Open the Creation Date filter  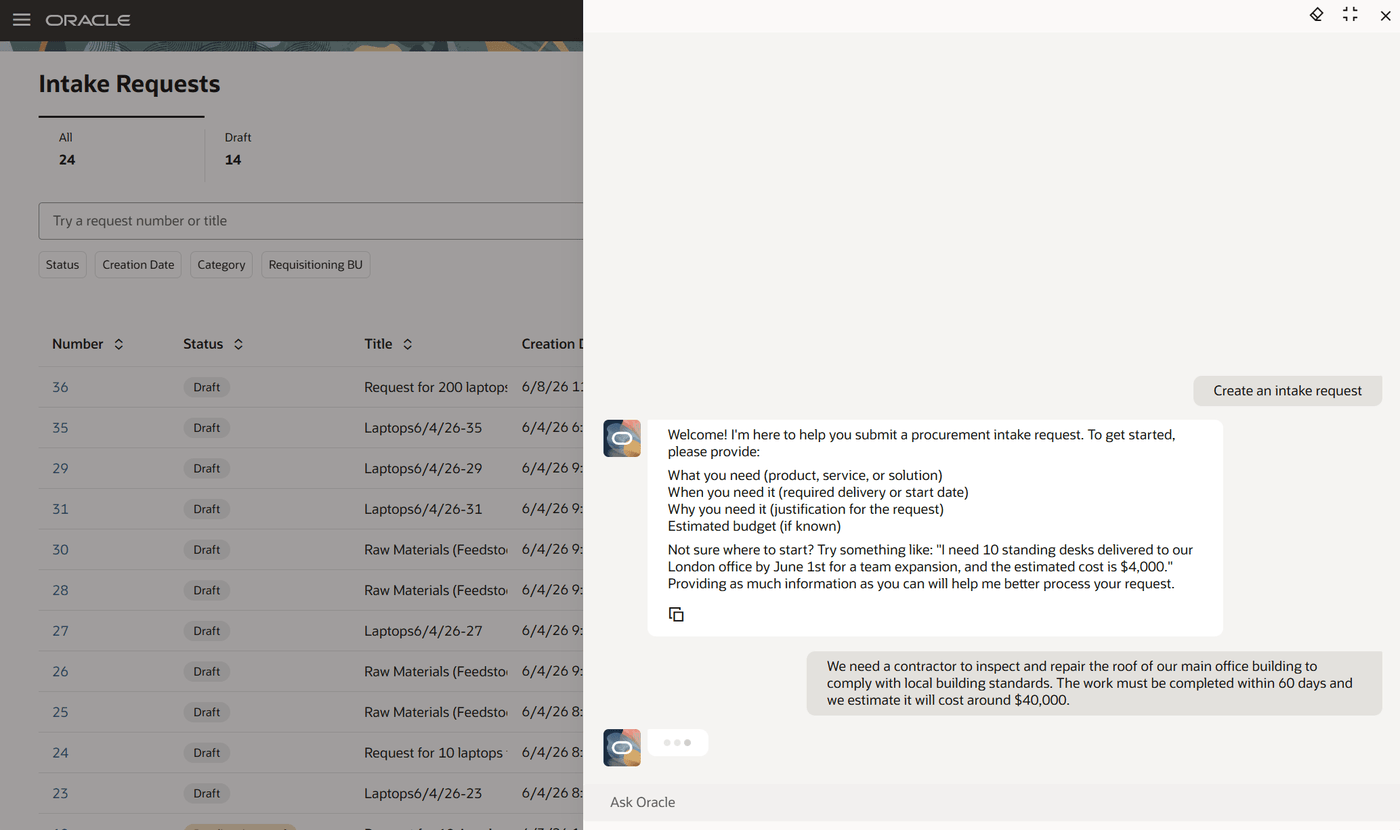tap(138, 265)
